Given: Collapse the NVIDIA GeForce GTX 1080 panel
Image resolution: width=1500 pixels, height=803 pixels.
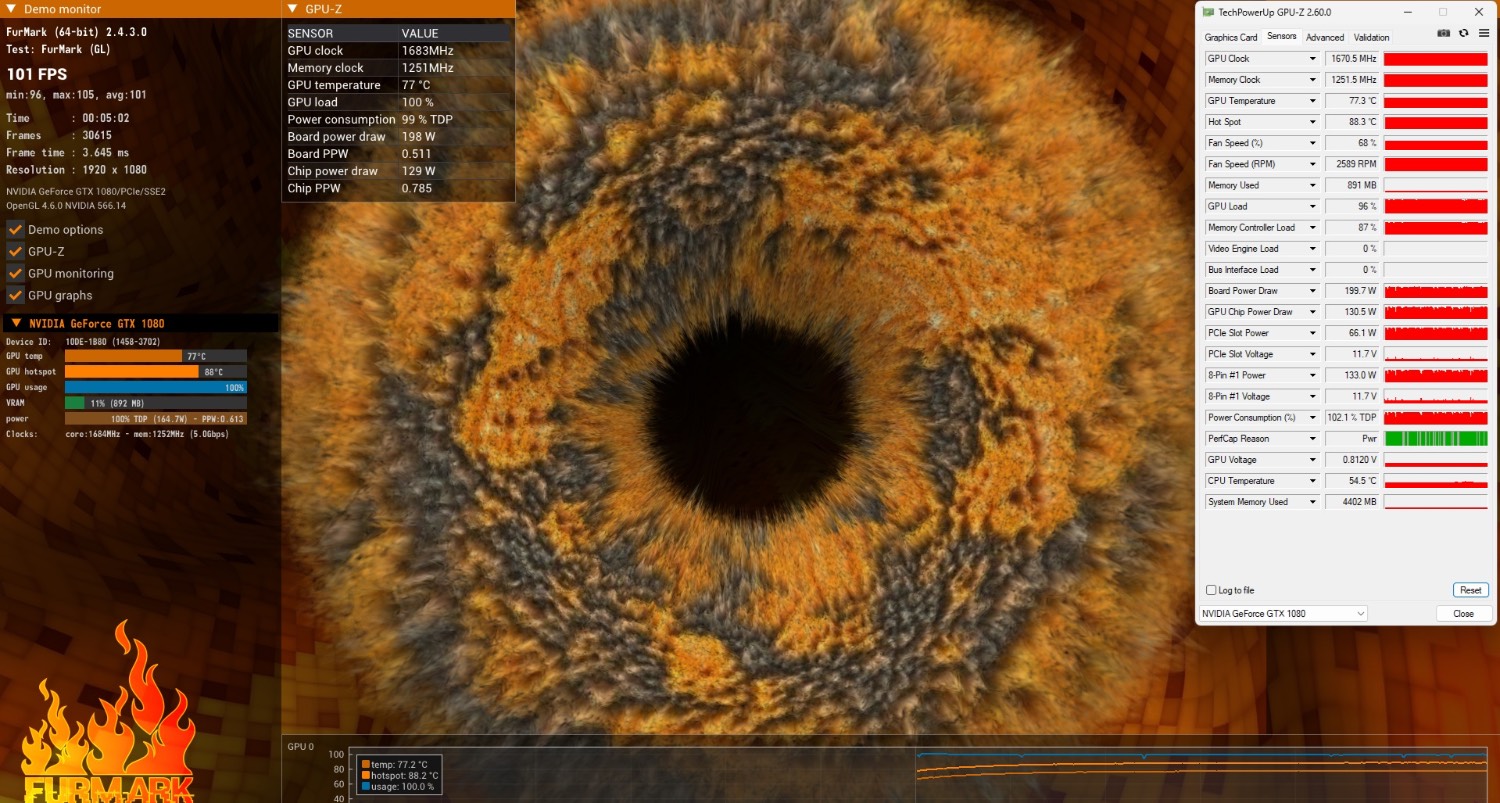Looking at the screenshot, I should click(16, 323).
